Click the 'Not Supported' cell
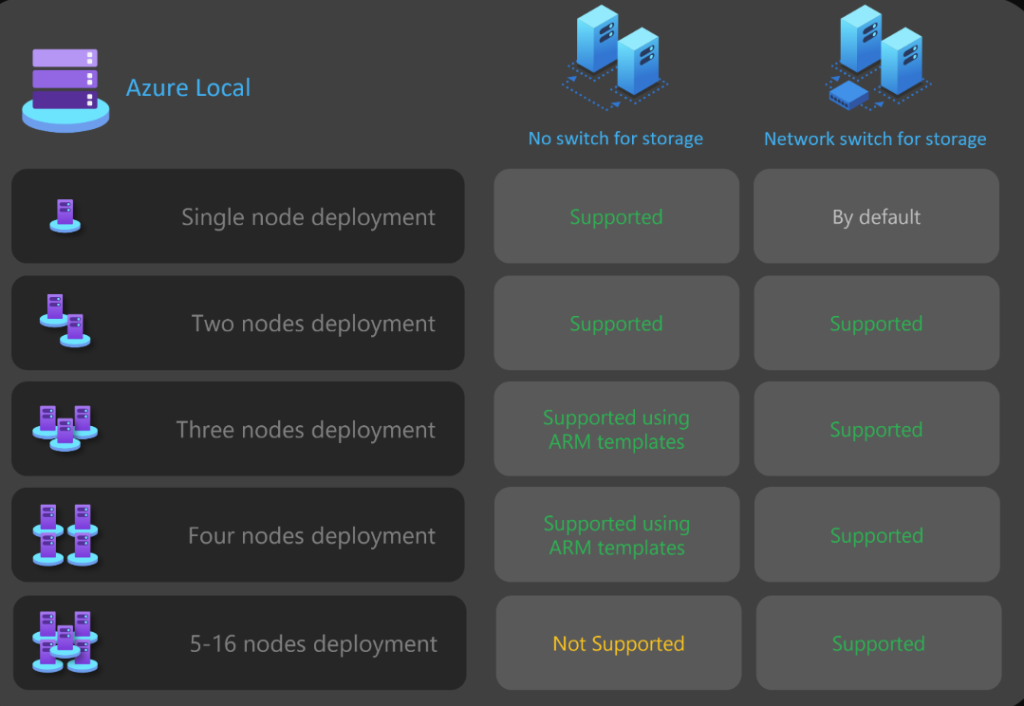Image resolution: width=1024 pixels, height=706 pixels. (618, 644)
